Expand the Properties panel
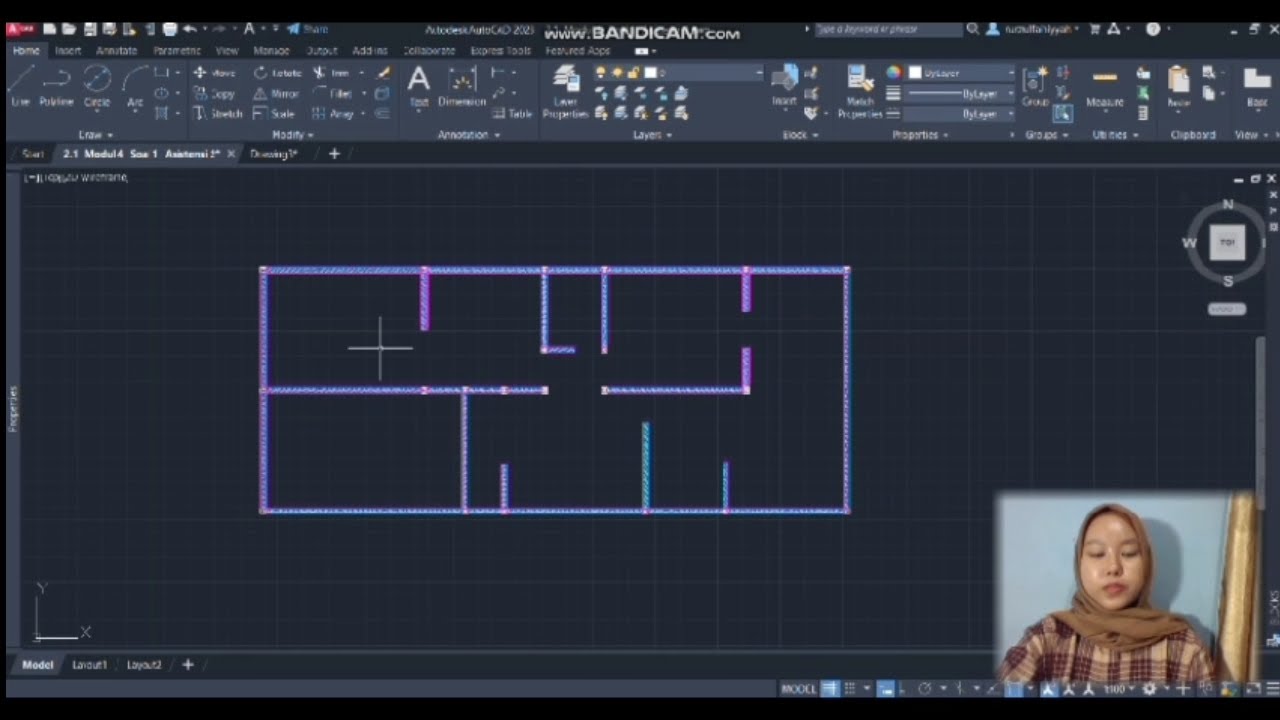 [920, 135]
